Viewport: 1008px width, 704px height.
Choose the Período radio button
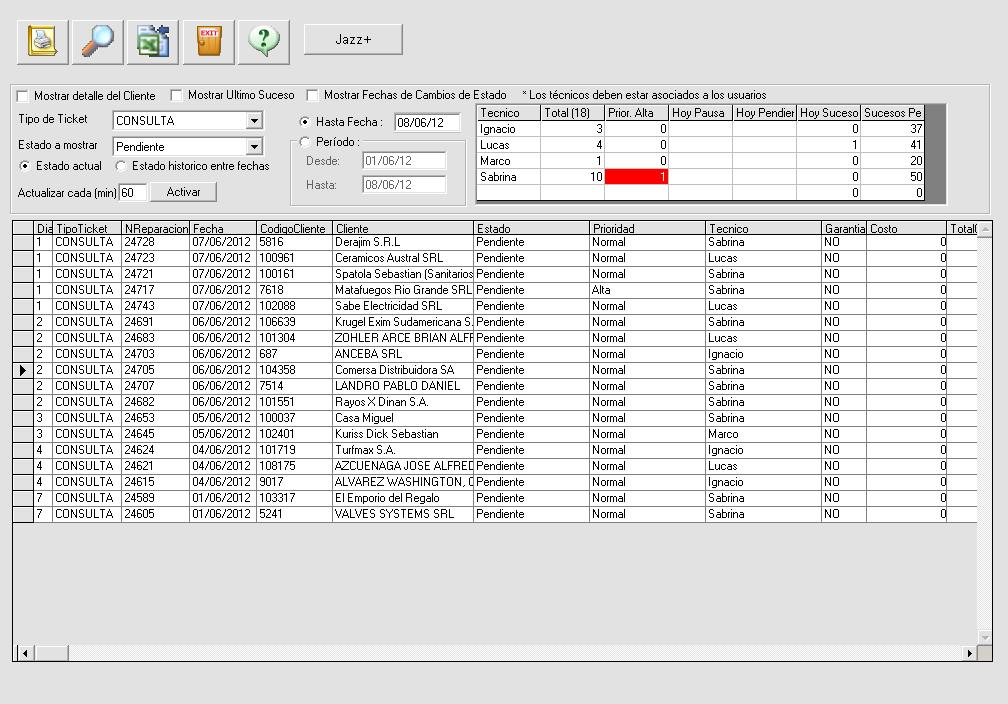point(306,142)
